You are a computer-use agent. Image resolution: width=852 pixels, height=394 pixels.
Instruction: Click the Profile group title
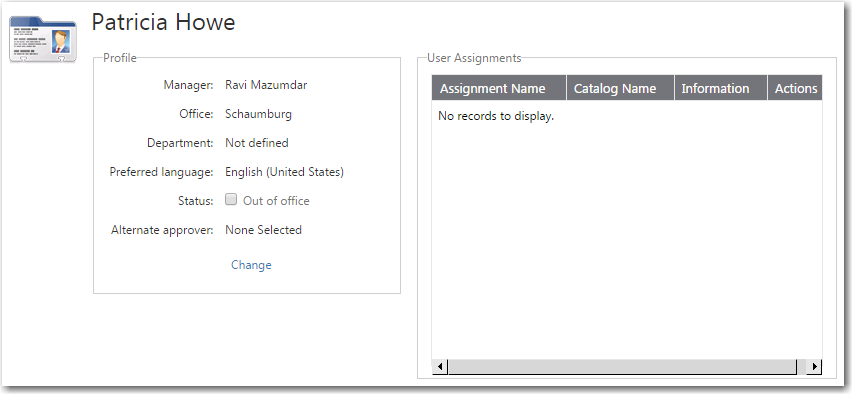(x=120, y=58)
